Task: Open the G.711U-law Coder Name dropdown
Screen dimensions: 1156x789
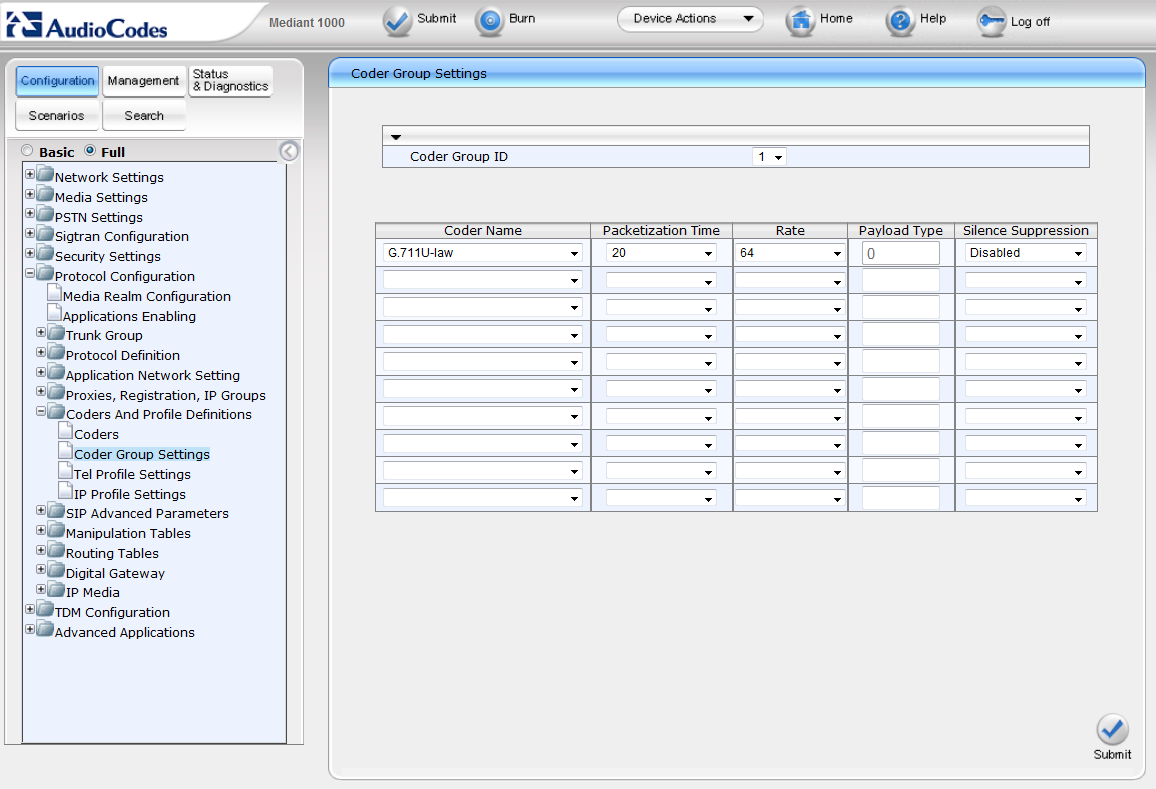Action: [x=484, y=253]
